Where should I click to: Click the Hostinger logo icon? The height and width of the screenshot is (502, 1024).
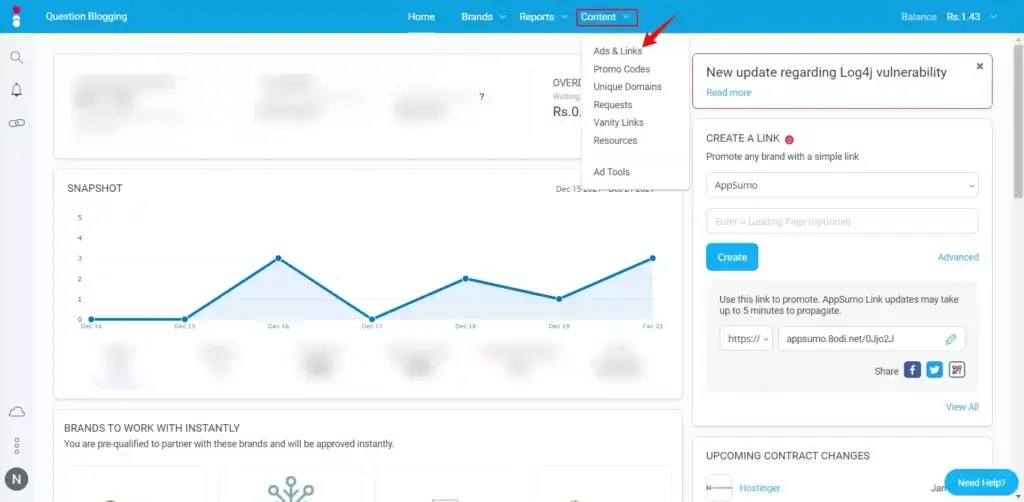coord(719,488)
